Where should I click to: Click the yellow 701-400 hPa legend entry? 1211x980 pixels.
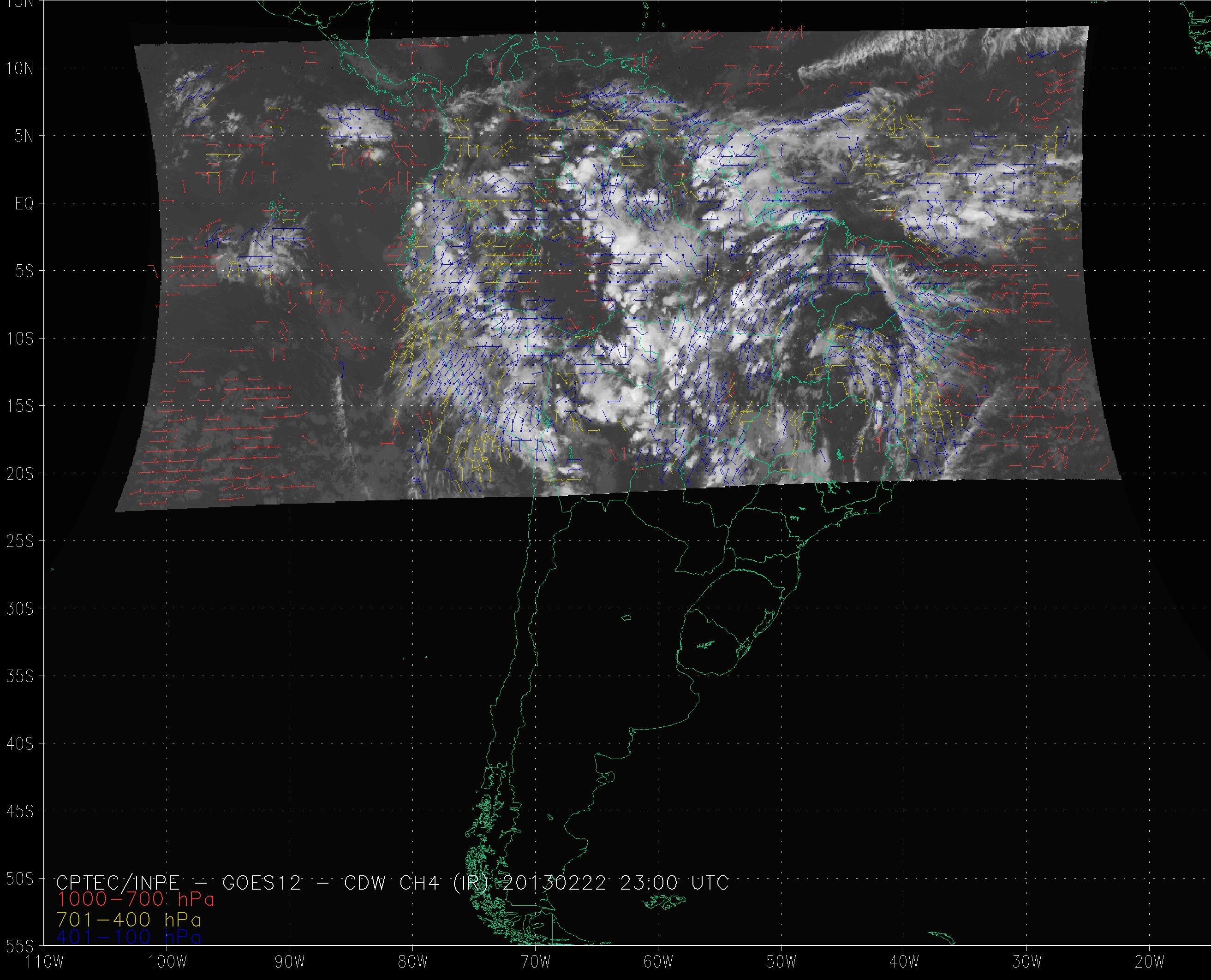pyautogui.click(x=129, y=920)
